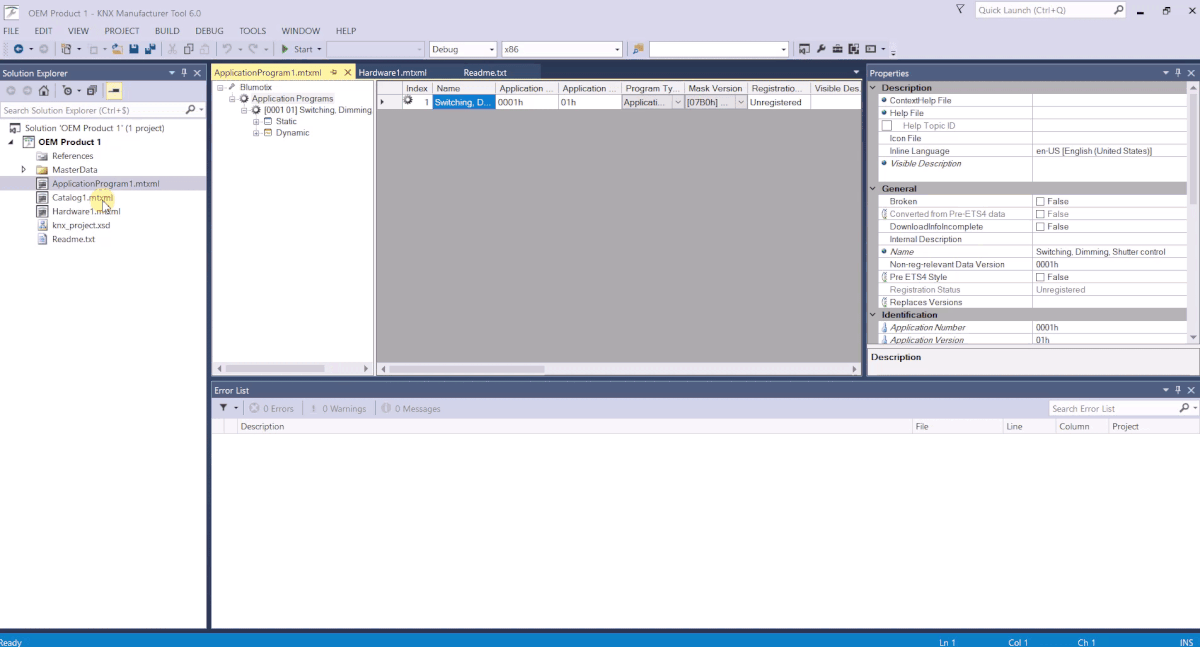Open the PROJECT menu
1200x647 pixels.
[122, 31]
